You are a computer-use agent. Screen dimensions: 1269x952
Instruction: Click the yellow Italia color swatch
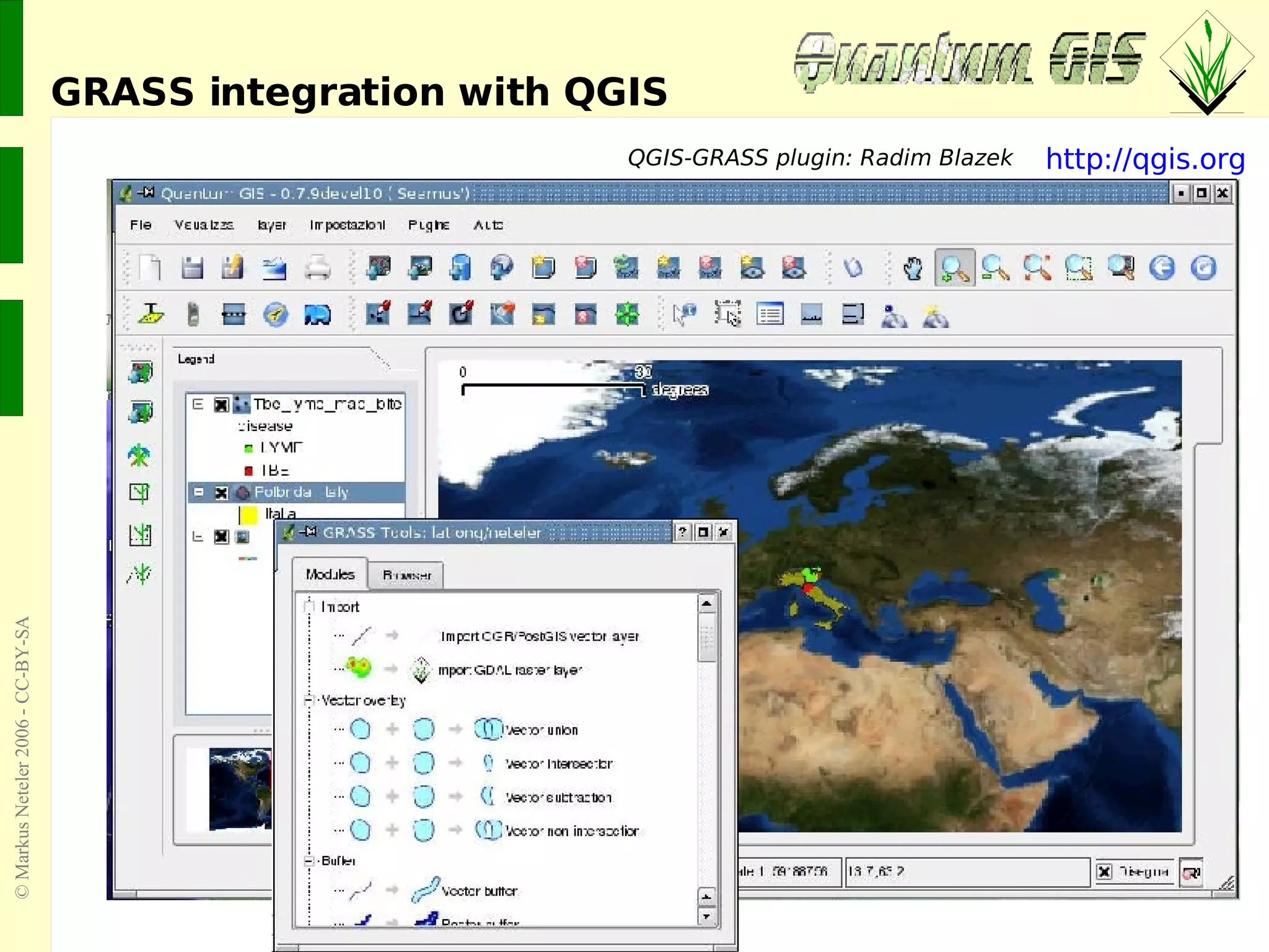tap(248, 515)
